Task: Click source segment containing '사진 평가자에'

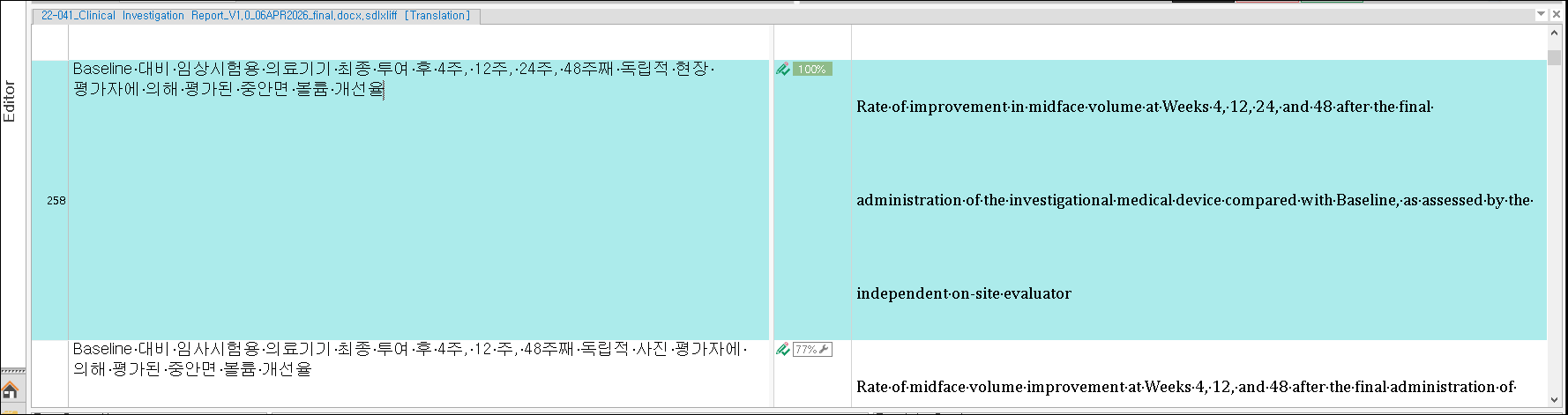Action: (410, 359)
